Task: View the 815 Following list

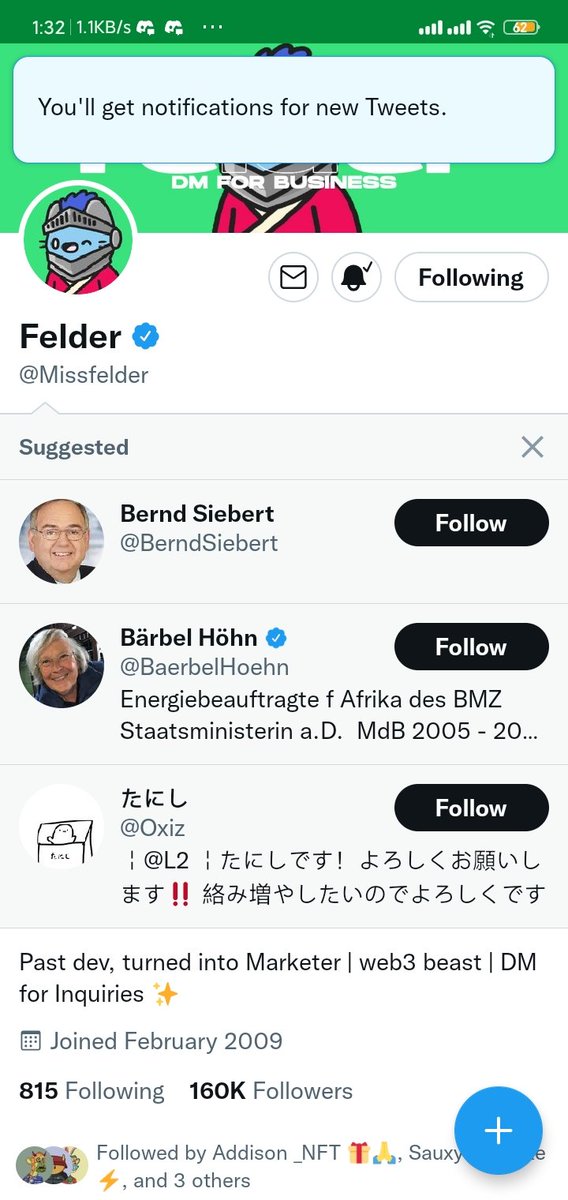Action: point(92,1091)
